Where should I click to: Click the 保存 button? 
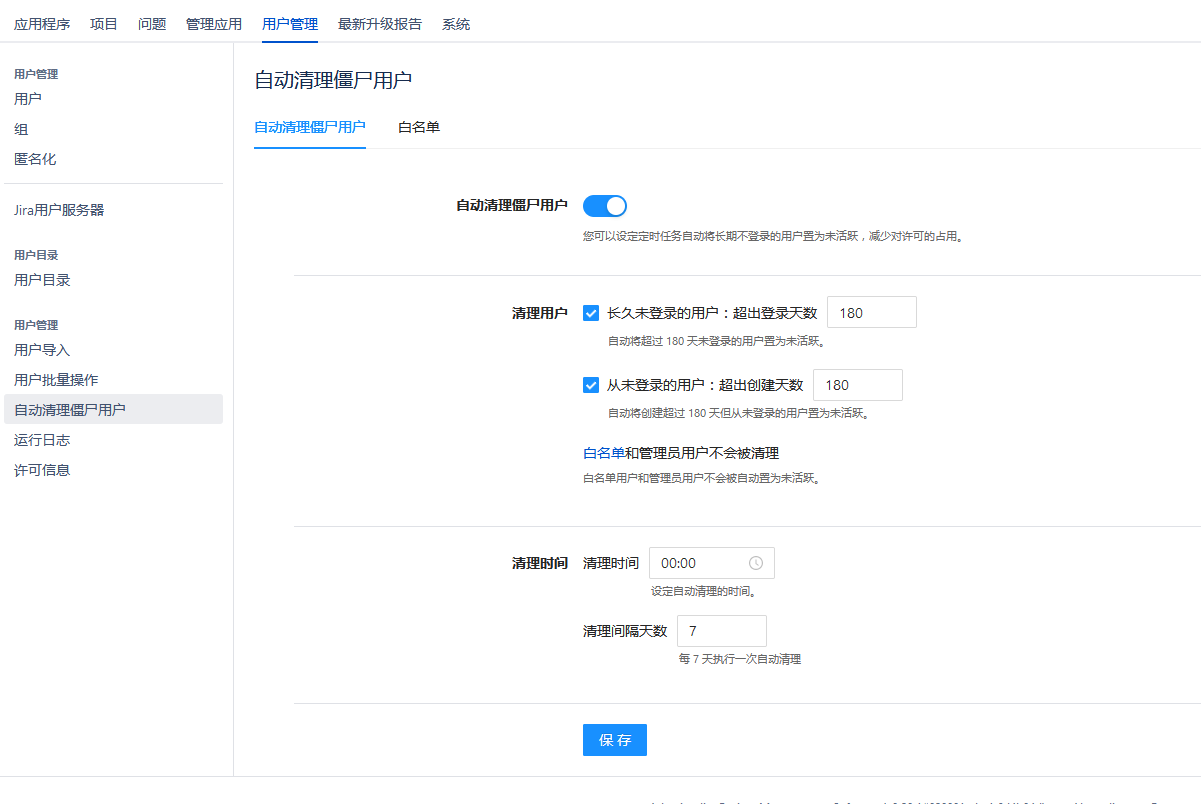pyautogui.click(x=615, y=740)
